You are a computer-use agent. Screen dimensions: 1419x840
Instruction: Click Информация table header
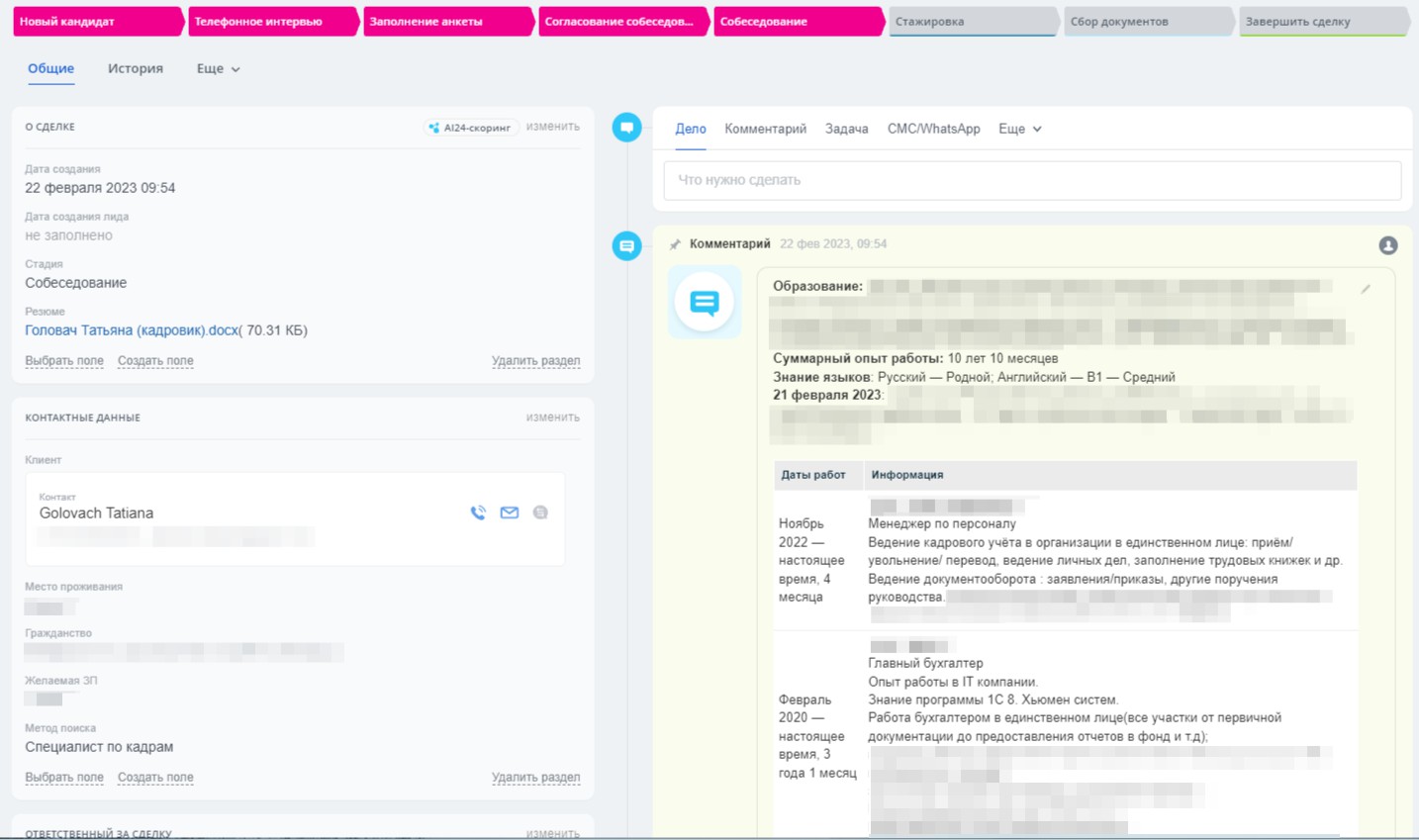pyautogui.click(x=907, y=475)
